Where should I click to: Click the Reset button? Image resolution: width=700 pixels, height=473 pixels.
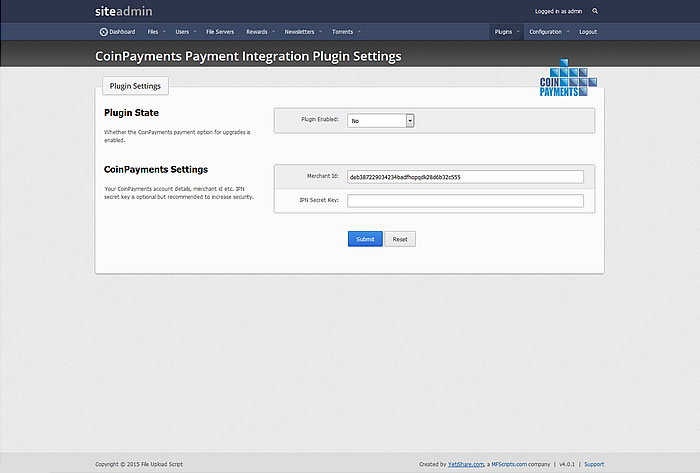[400, 239]
